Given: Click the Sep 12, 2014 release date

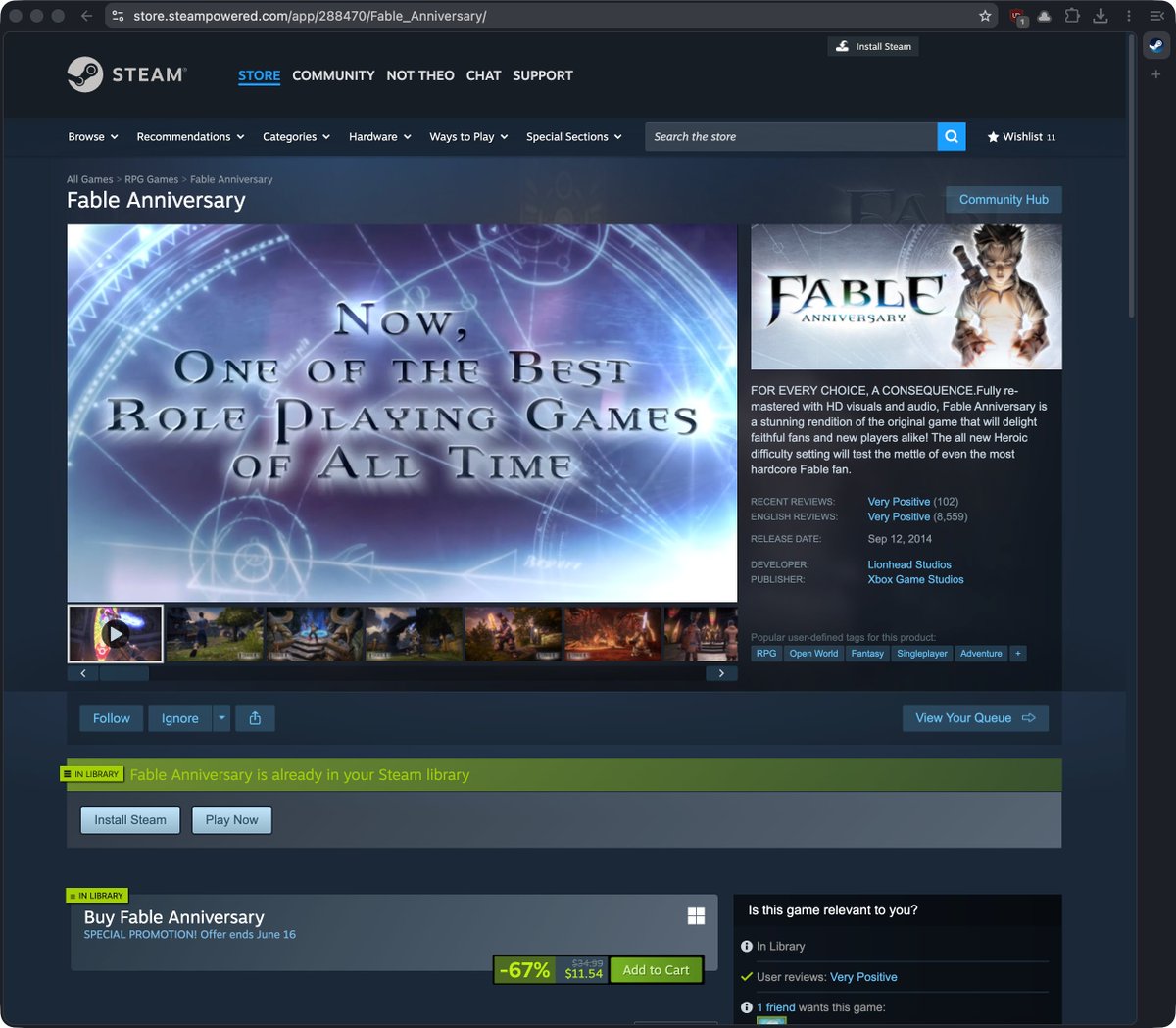Looking at the screenshot, I should pyautogui.click(x=900, y=539).
